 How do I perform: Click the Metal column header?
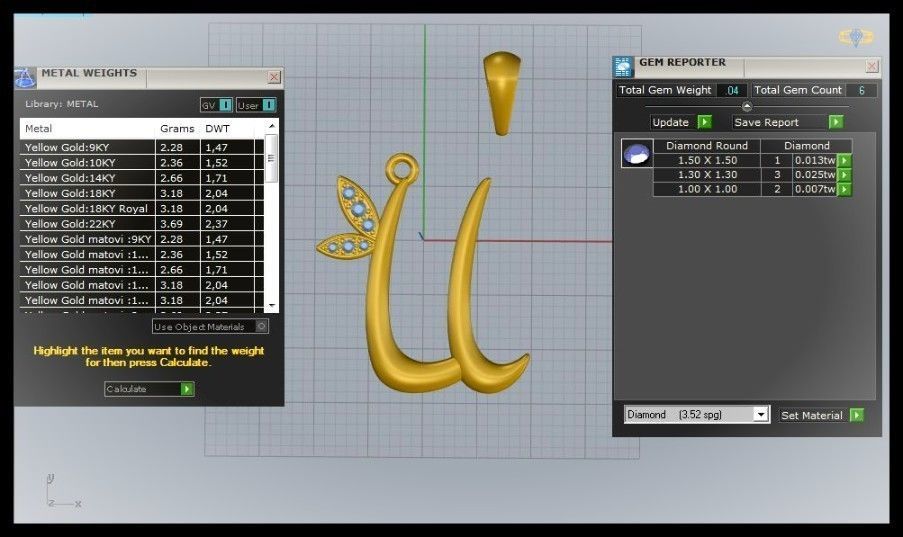[88, 128]
